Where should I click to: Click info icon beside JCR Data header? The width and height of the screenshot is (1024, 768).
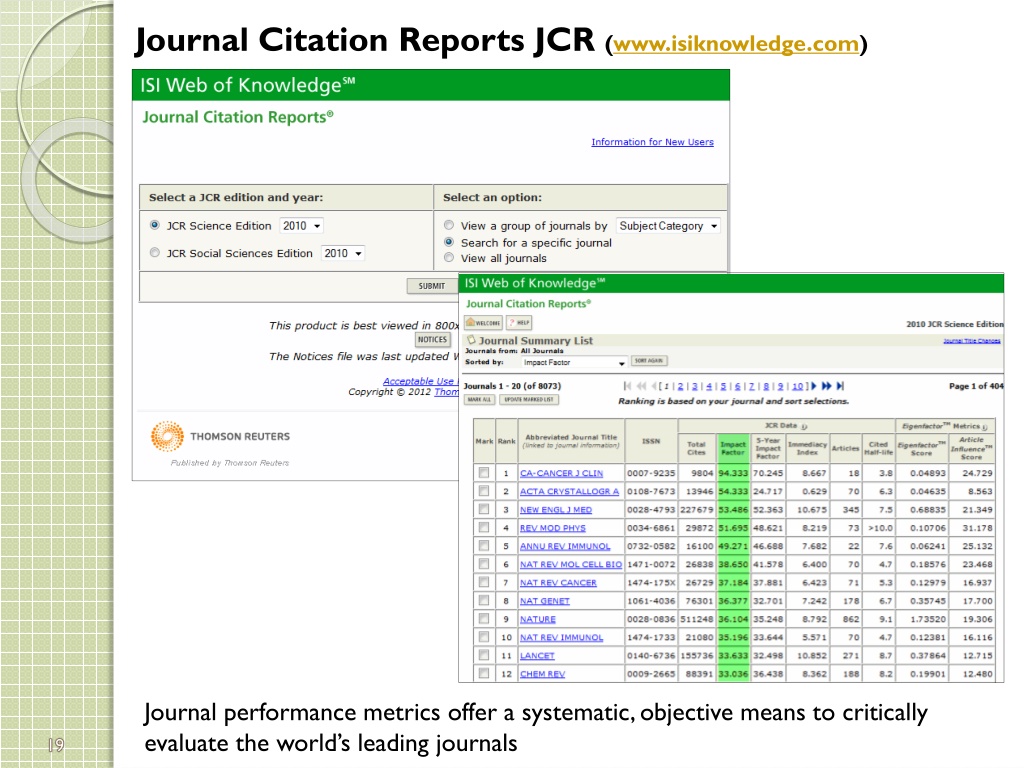pos(805,426)
